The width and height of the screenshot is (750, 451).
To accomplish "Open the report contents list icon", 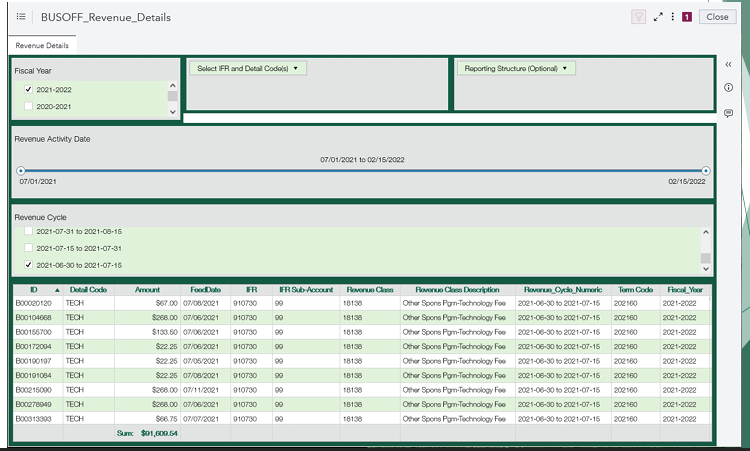I will [21, 17].
